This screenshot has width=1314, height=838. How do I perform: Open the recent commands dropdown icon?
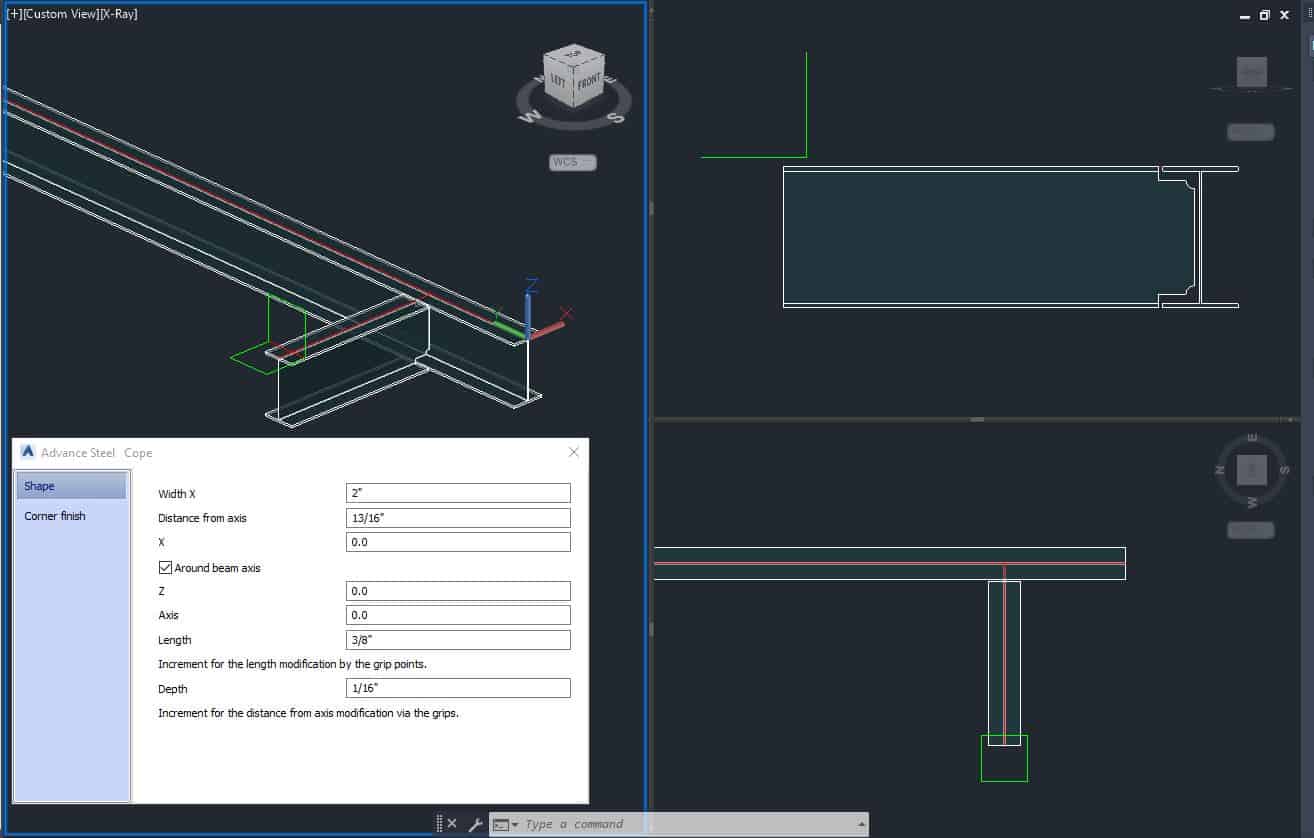coord(506,824)
